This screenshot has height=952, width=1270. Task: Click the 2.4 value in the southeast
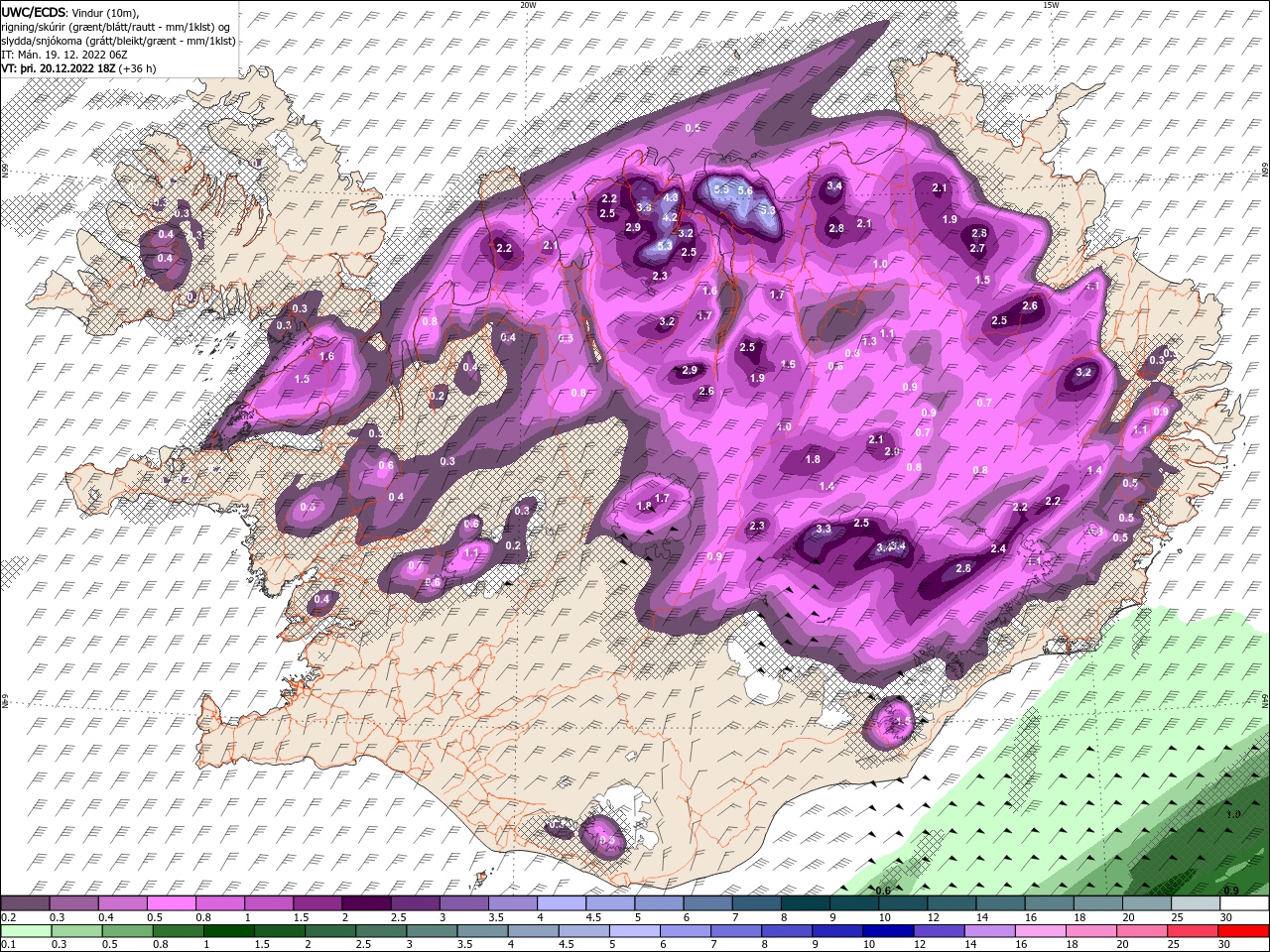[999, 548]
